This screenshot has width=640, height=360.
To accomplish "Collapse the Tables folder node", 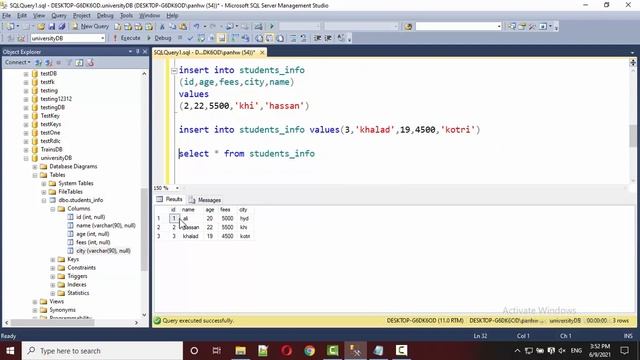I will [x=35, y=175].
